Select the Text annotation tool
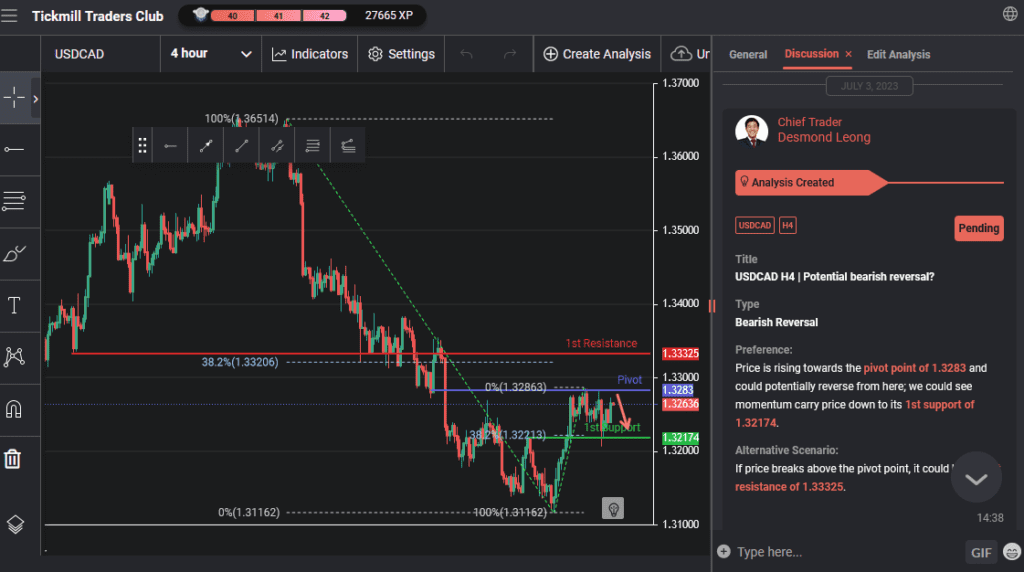Screen dimensions: 1024x572 [15, 305]
